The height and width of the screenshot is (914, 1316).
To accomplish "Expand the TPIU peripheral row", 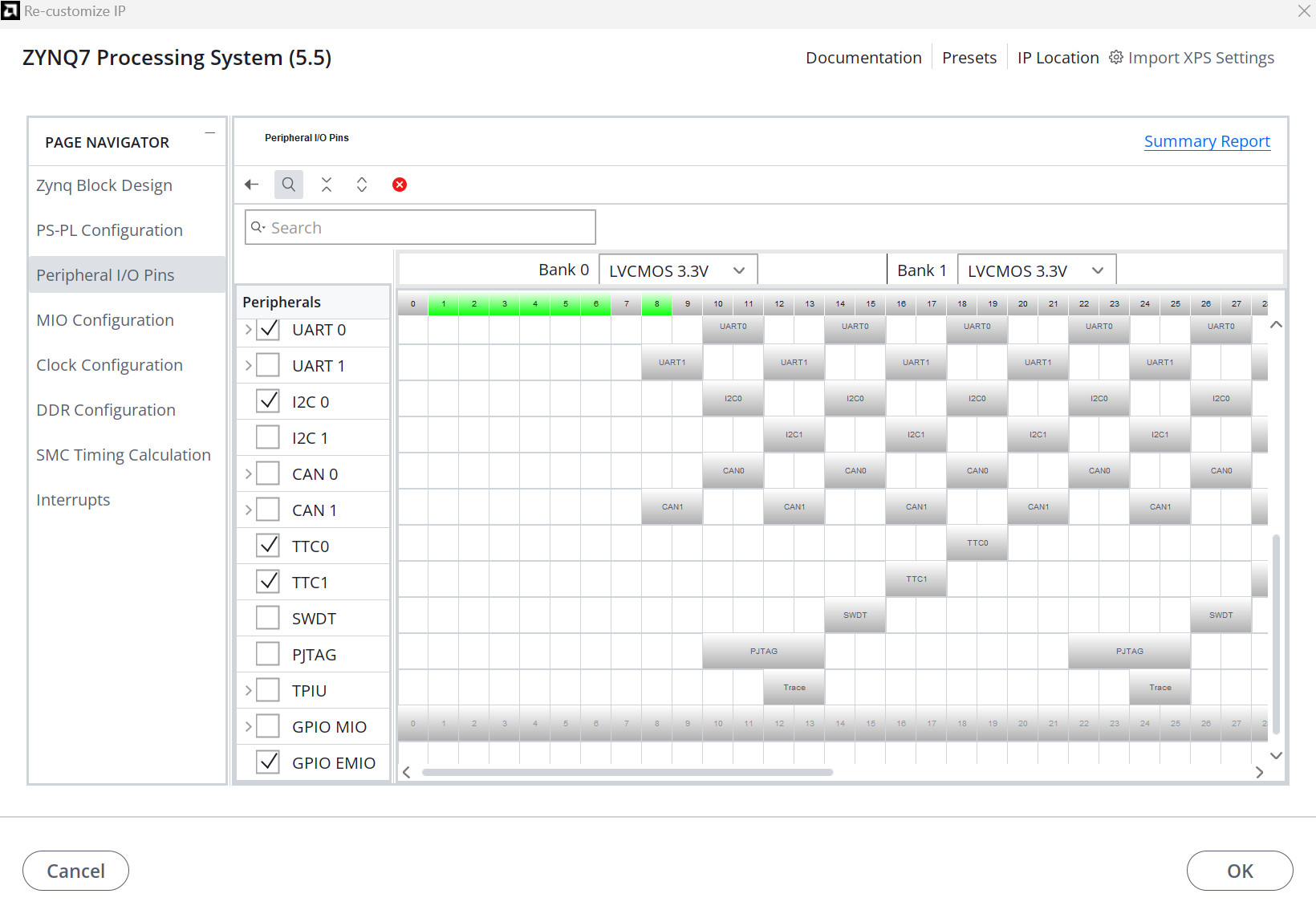I will coord(248,690).
